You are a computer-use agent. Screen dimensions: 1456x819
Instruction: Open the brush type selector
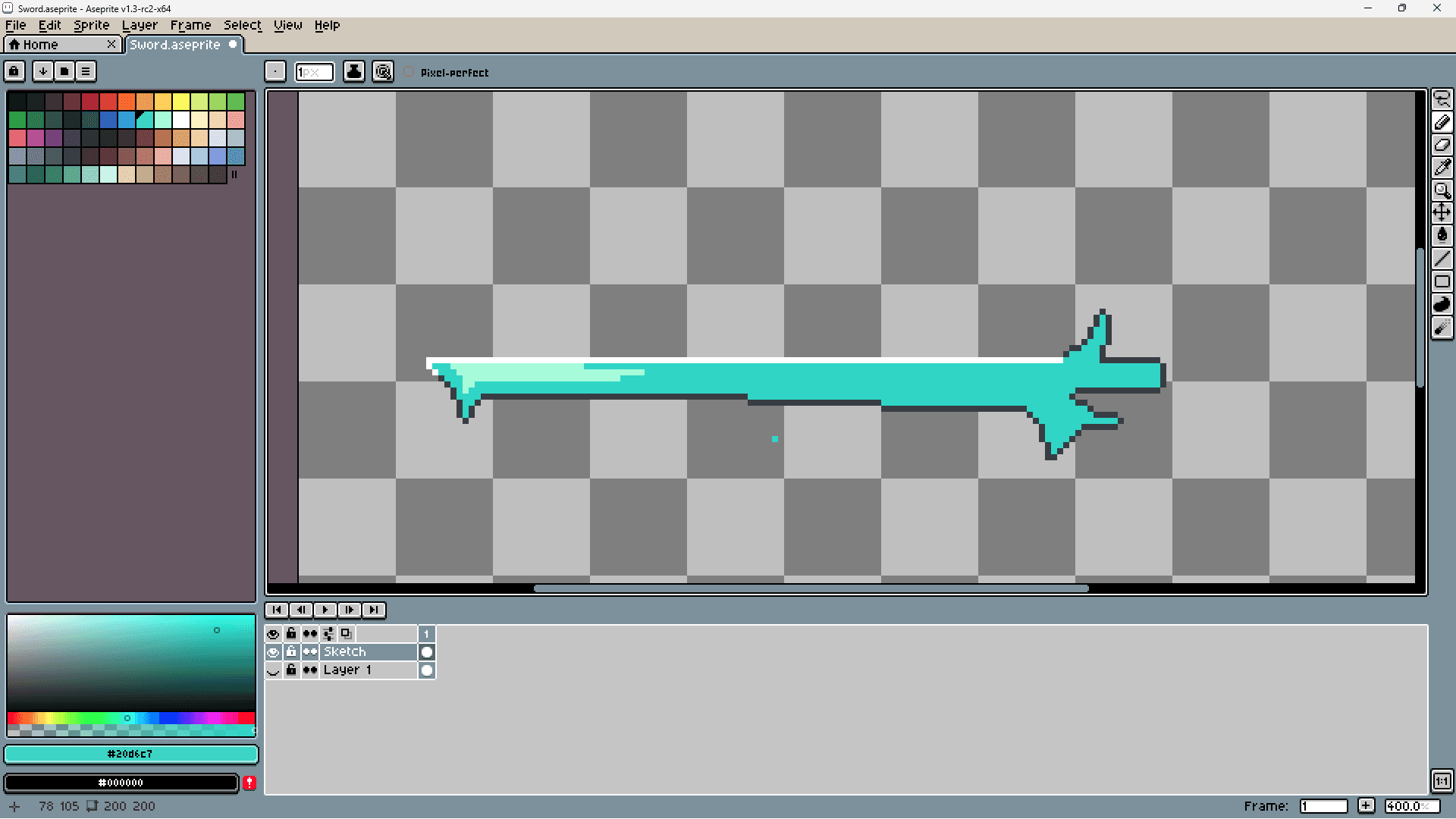[275, 71]
